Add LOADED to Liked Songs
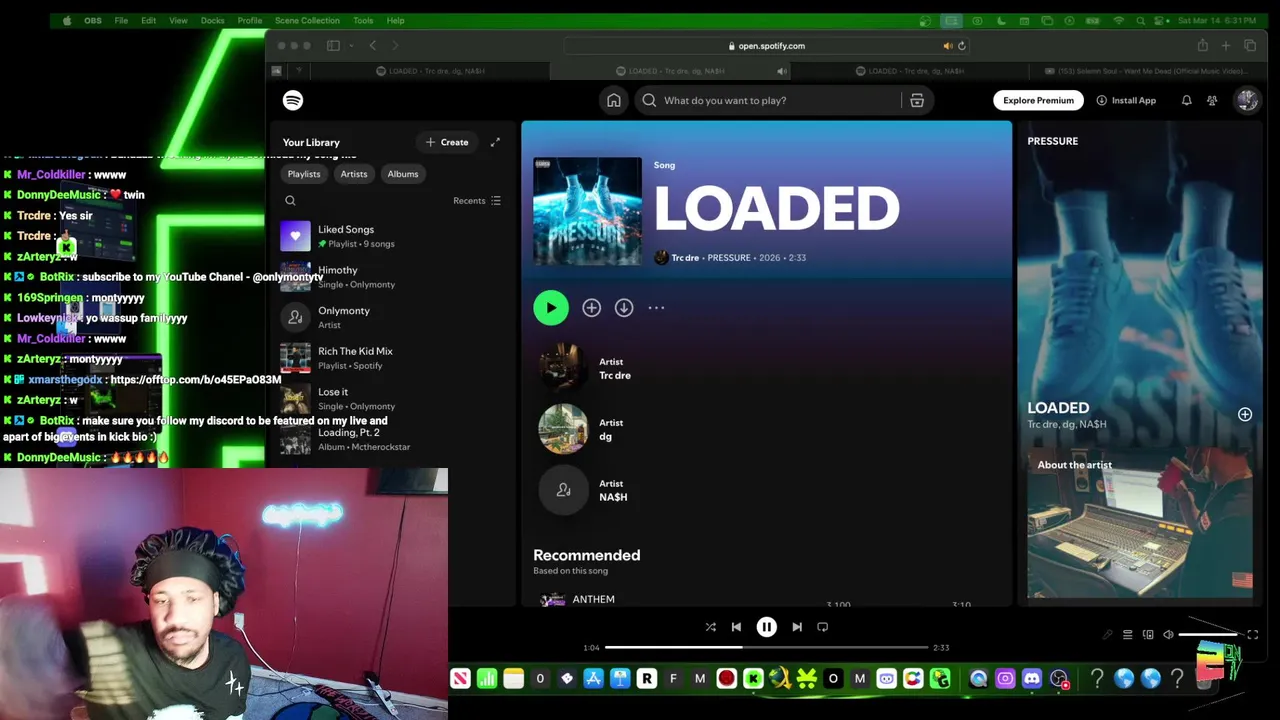 tap(592, 308)
